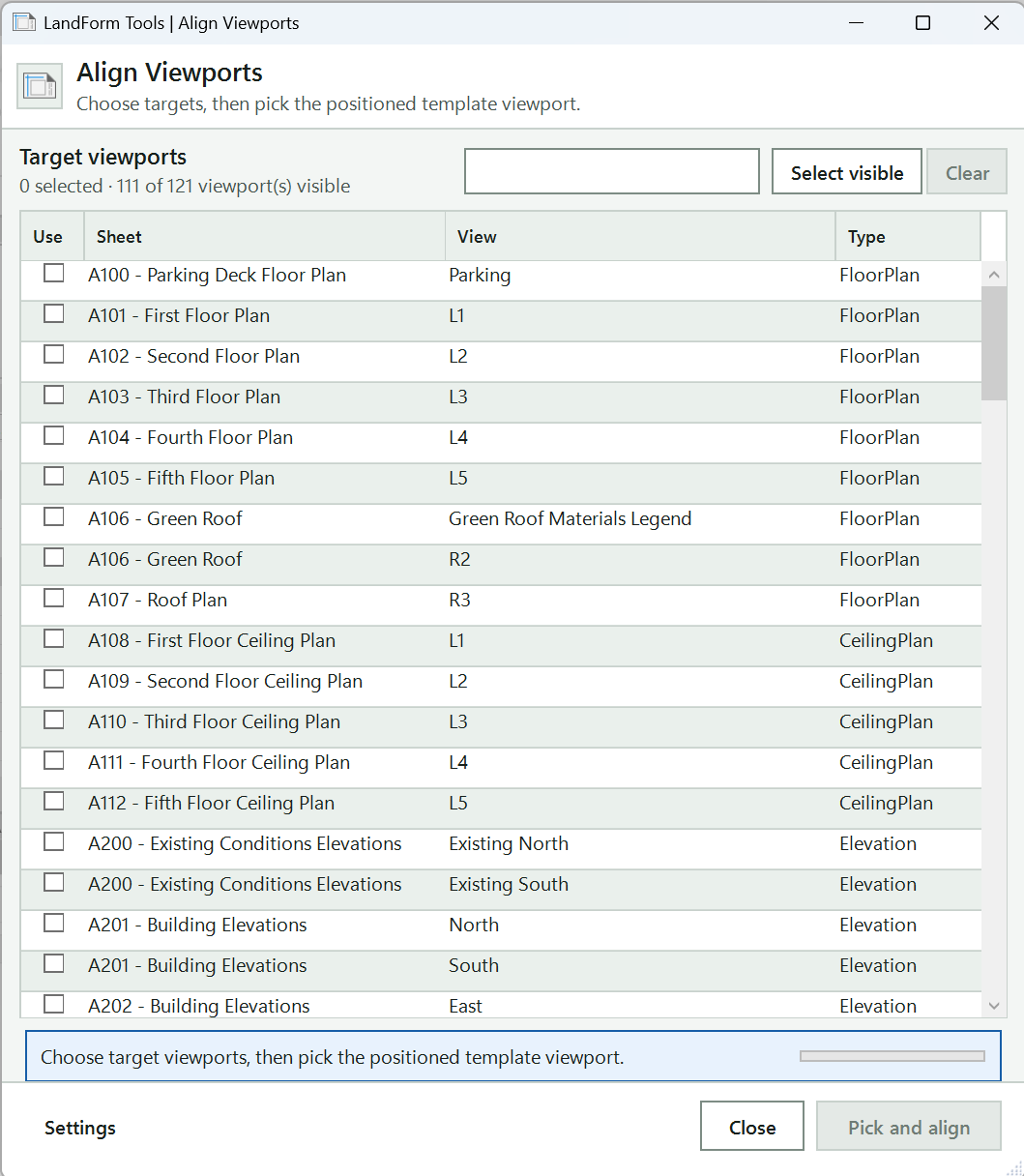Screen dimensions: 1024x1176
Task: Click the Pick and align button
Action: (909, 1127)
